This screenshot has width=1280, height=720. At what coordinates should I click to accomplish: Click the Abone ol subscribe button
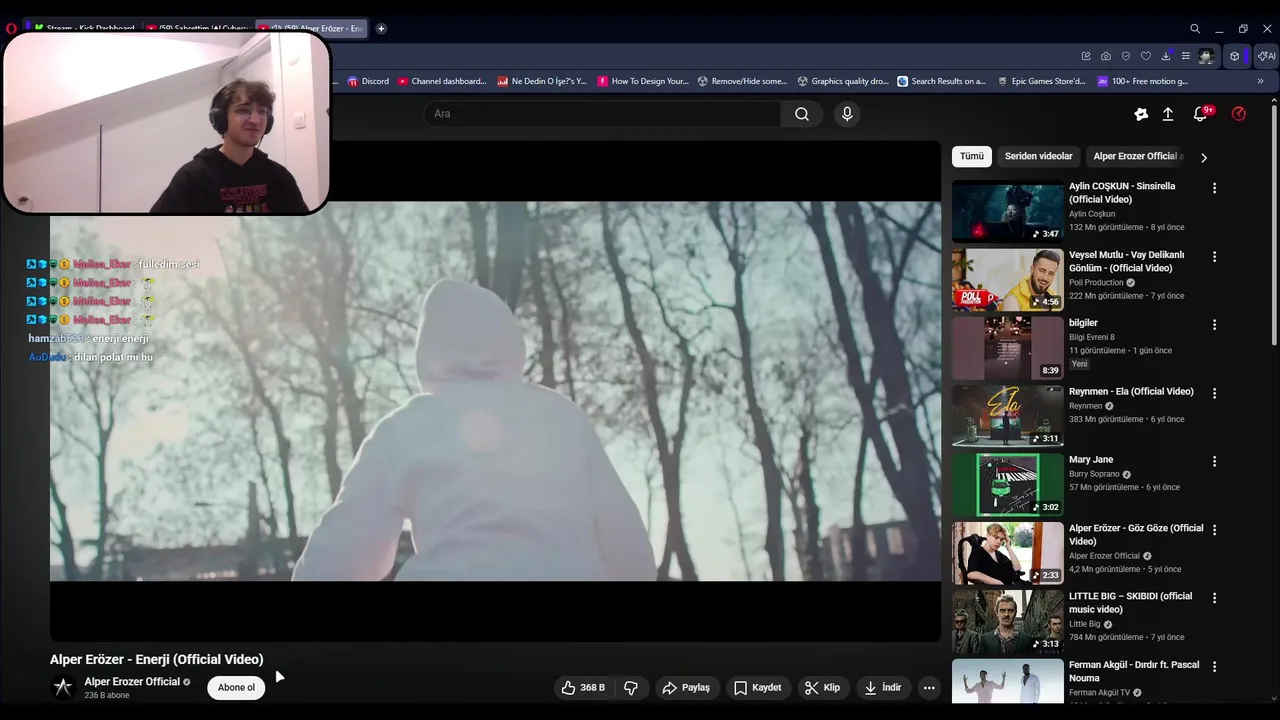237,688
